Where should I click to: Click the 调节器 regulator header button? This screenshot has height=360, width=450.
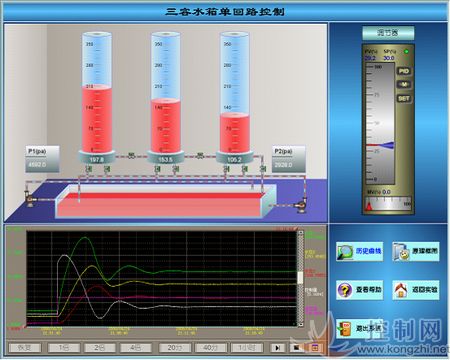tap(388, 33)
